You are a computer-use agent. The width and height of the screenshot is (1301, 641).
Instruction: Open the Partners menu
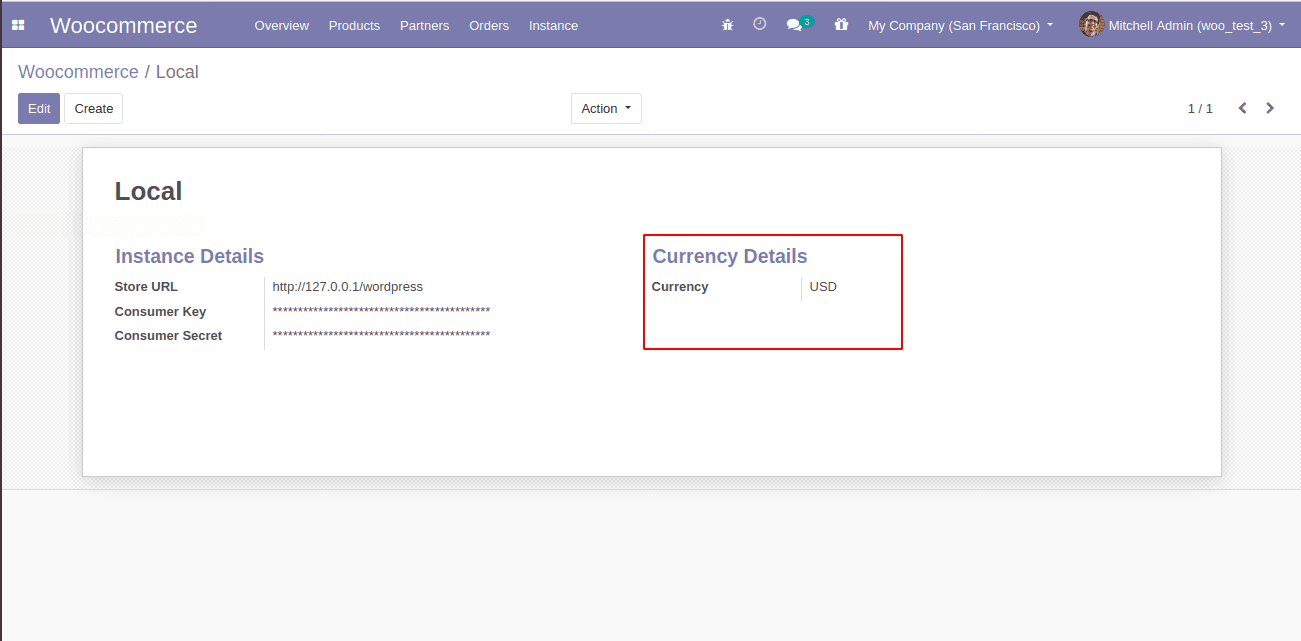425,26
